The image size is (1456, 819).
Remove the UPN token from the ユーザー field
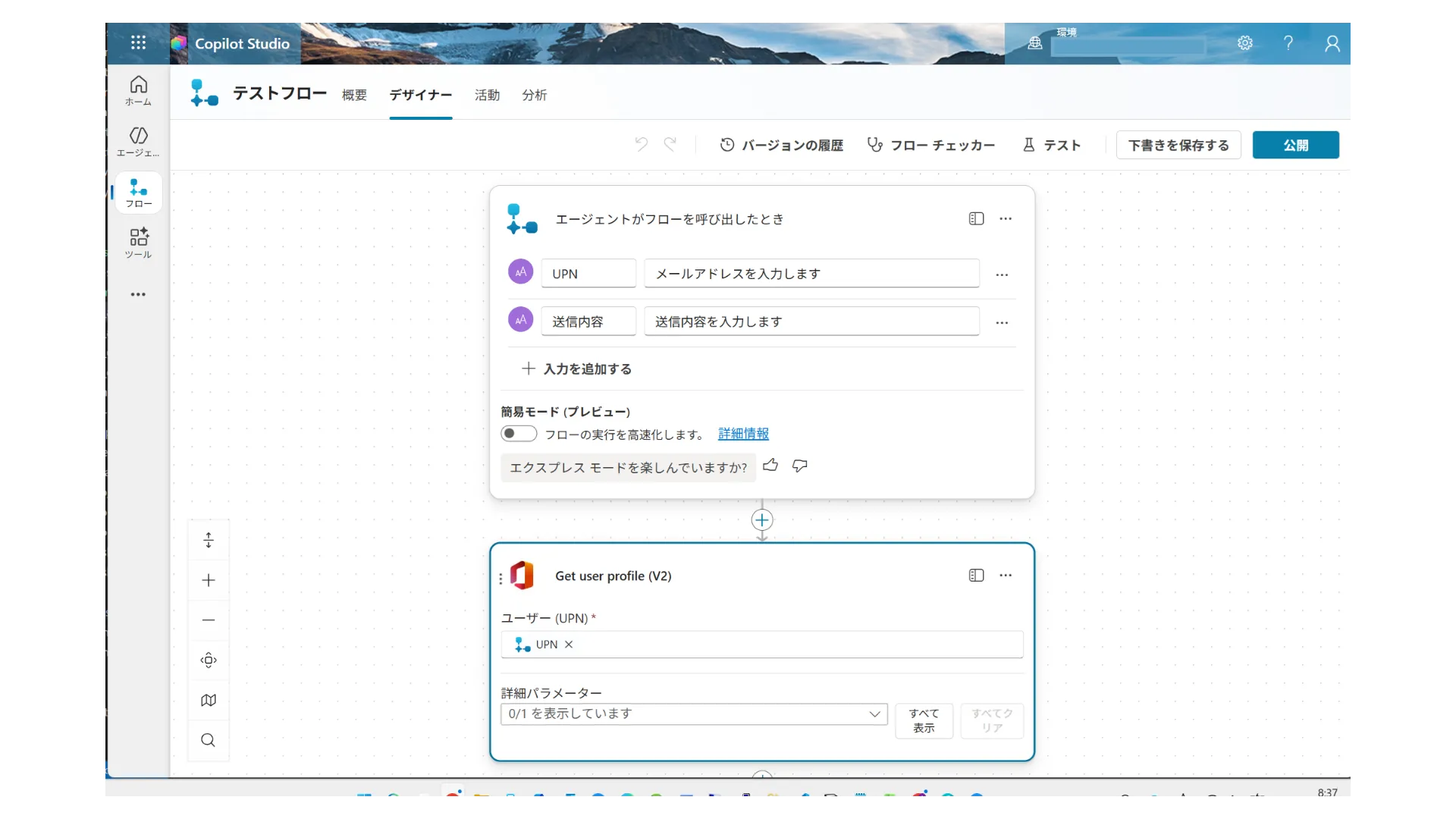[568, 644]
